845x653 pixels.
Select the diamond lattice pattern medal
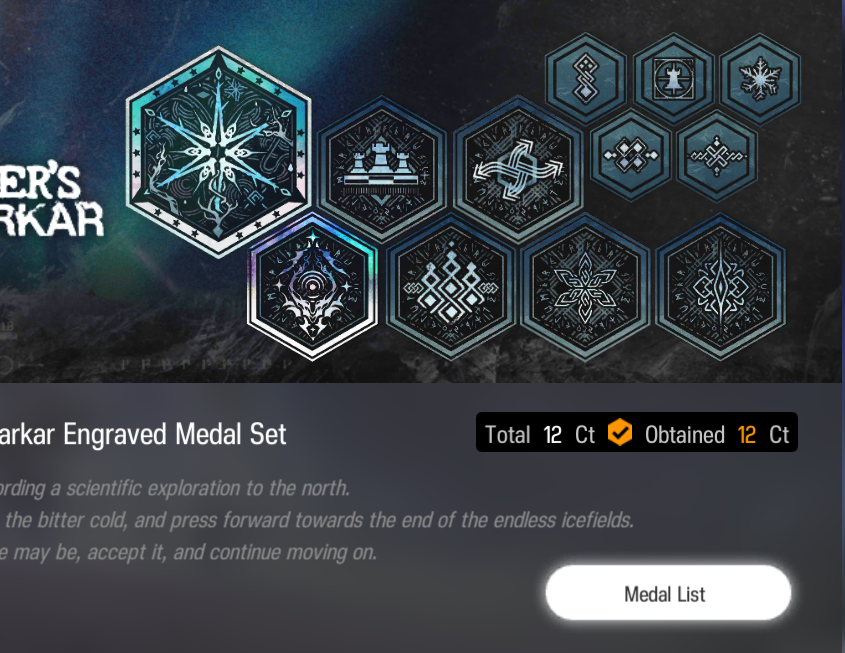[x=451, y=287]
